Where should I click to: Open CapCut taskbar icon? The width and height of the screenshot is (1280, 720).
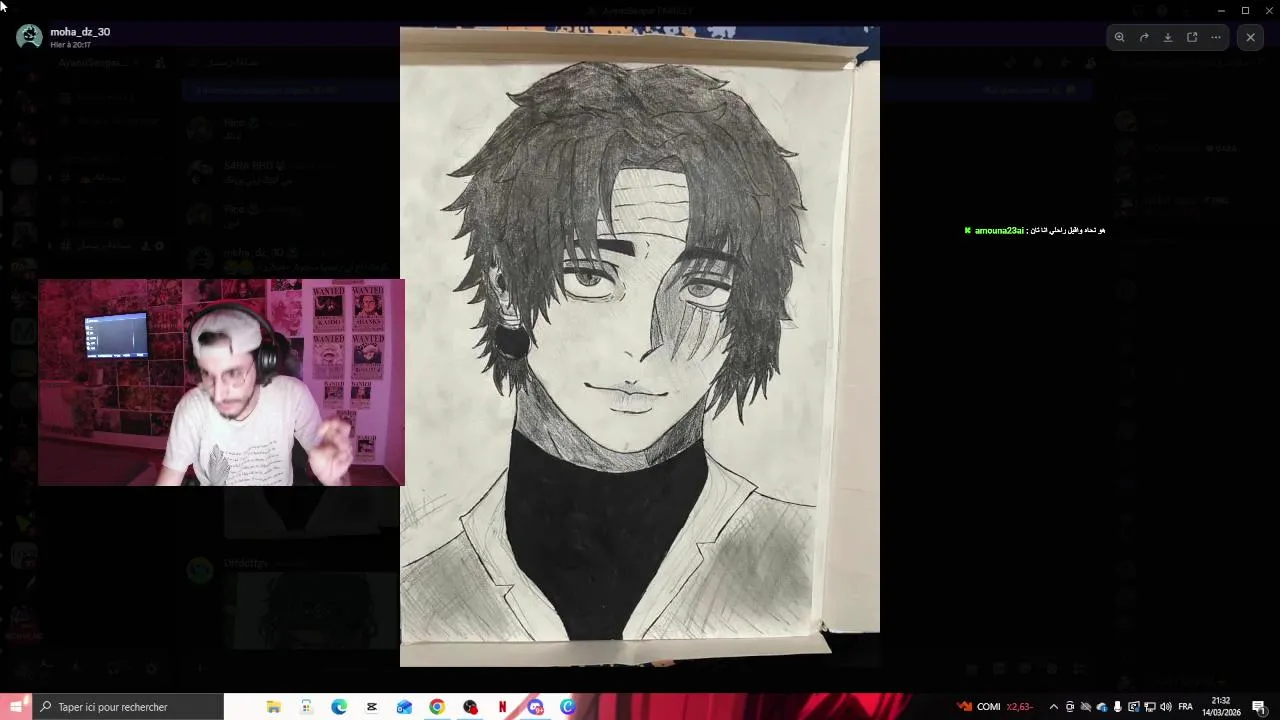click(x=372, y=707)
